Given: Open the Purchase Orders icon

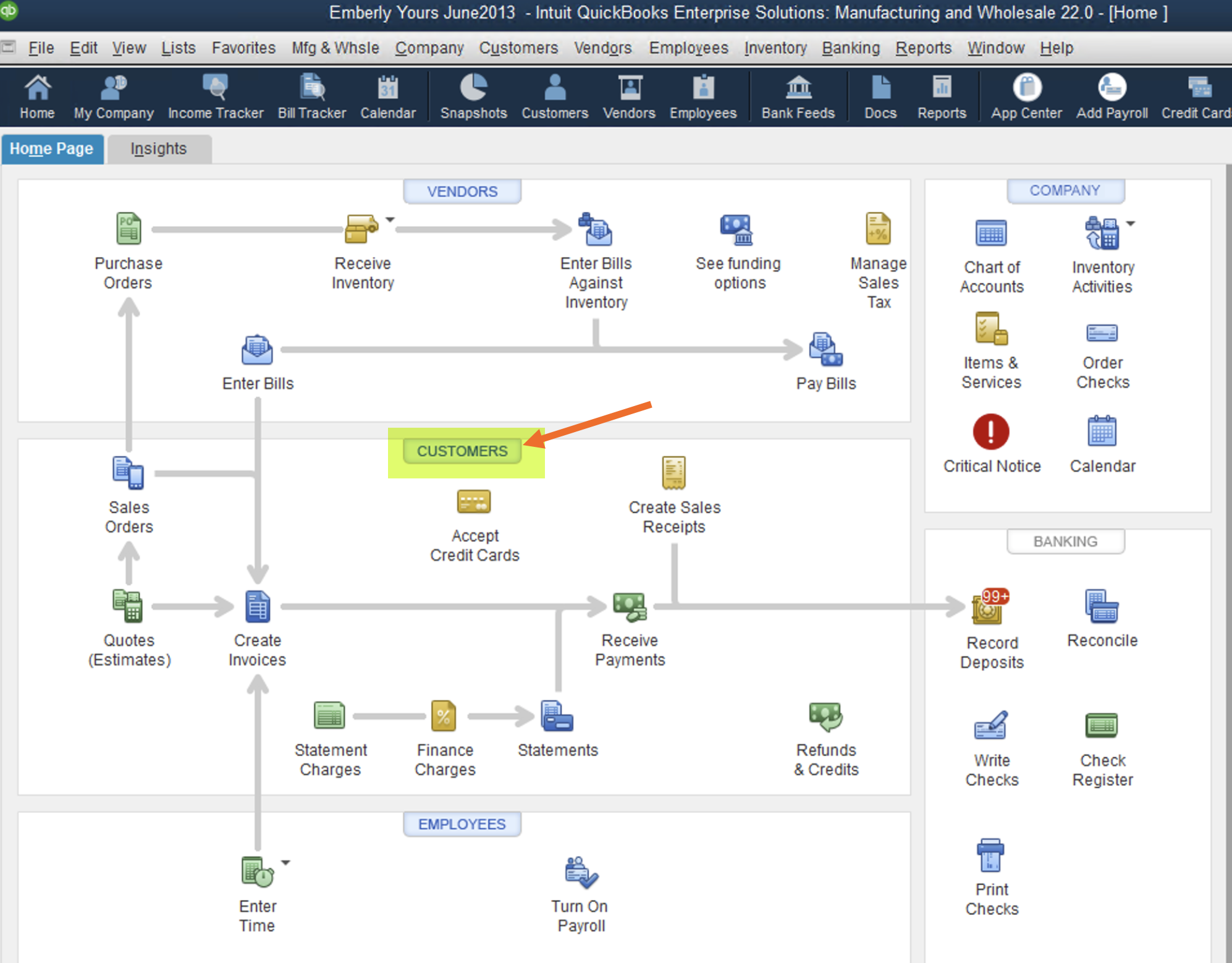Looking at the screenshot, I should [x=129, y=229].
